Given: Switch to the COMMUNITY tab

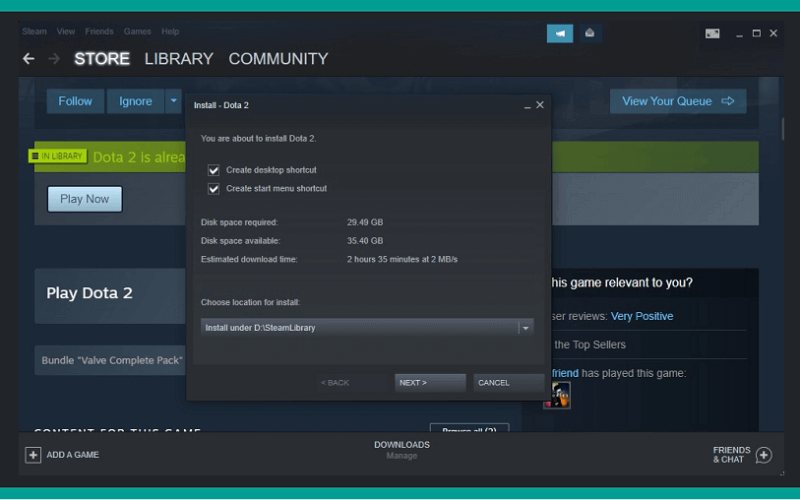Looking at the screenshot, I should tap(278, 59).
